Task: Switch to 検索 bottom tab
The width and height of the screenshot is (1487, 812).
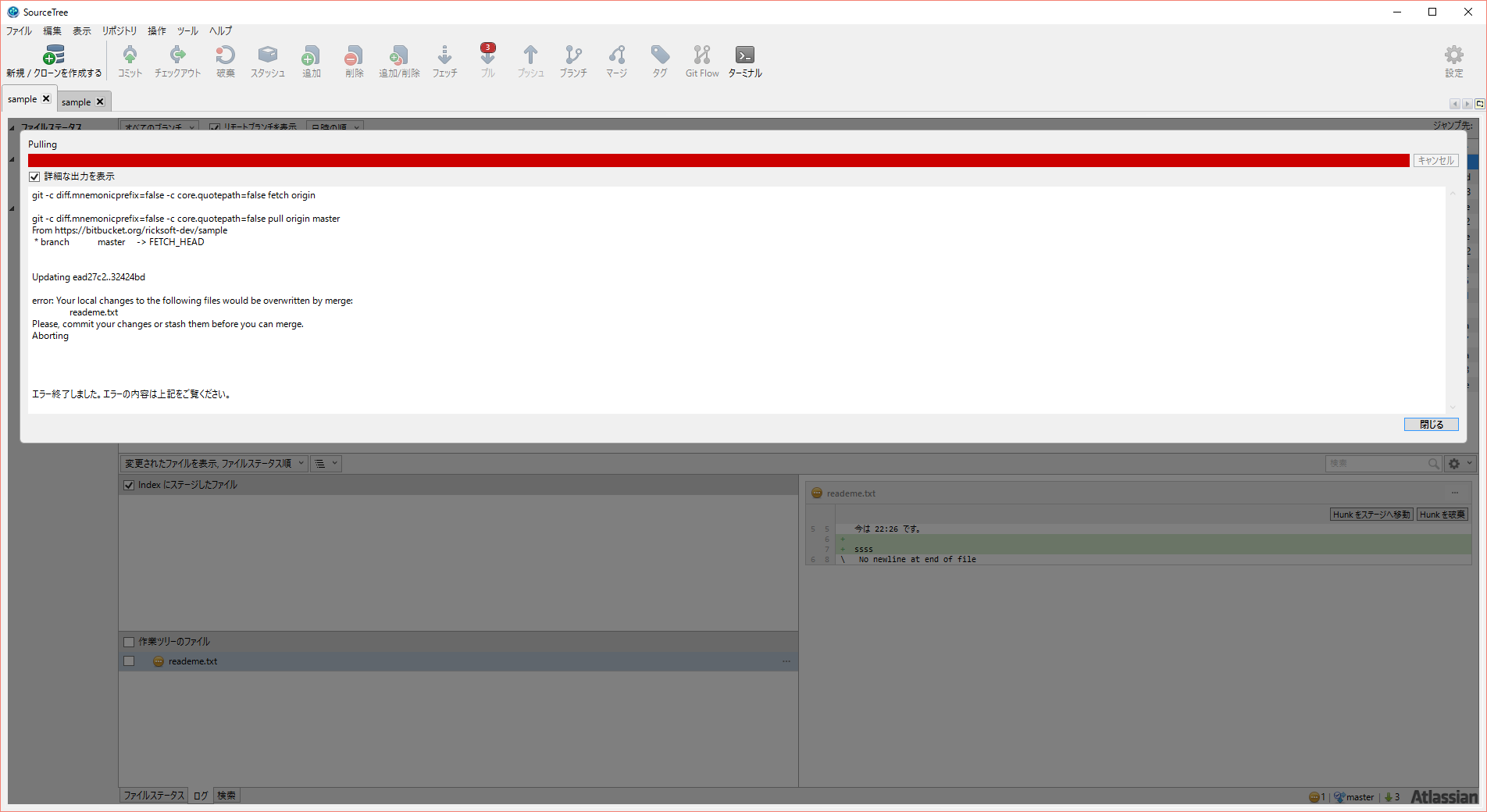Action: point(226,796)
